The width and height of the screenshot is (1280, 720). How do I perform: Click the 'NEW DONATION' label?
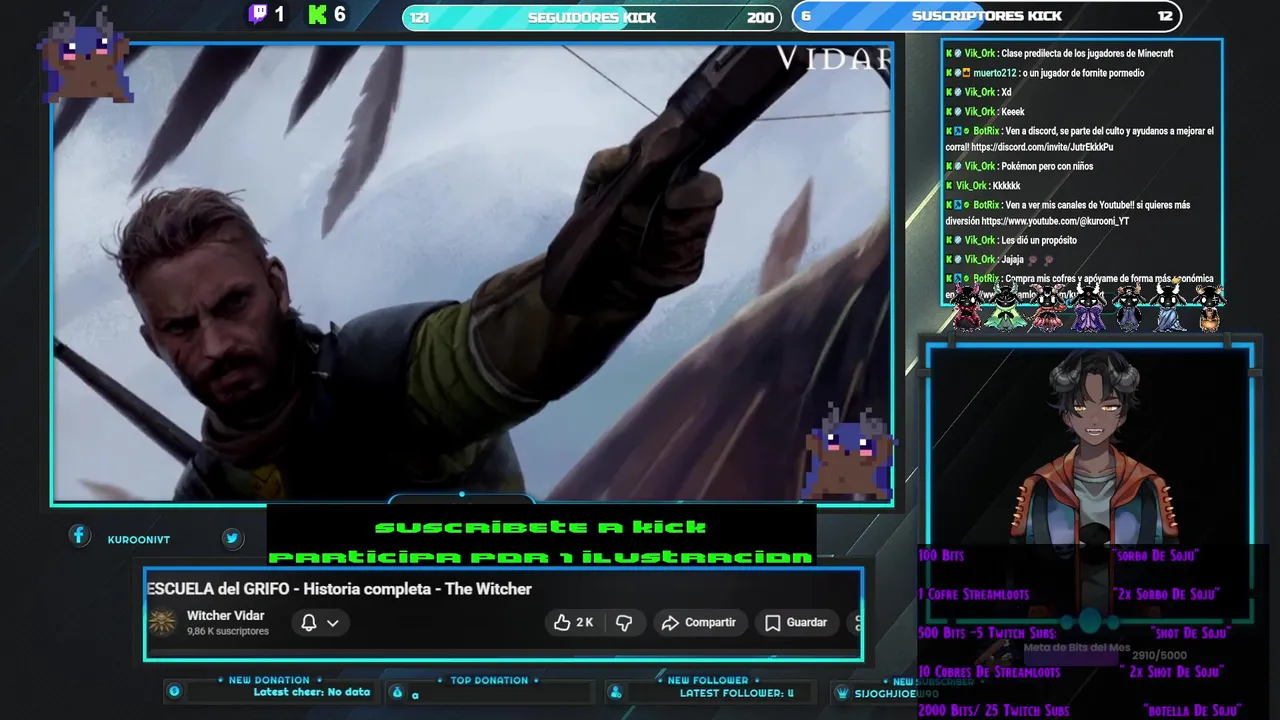pos(269,680)
